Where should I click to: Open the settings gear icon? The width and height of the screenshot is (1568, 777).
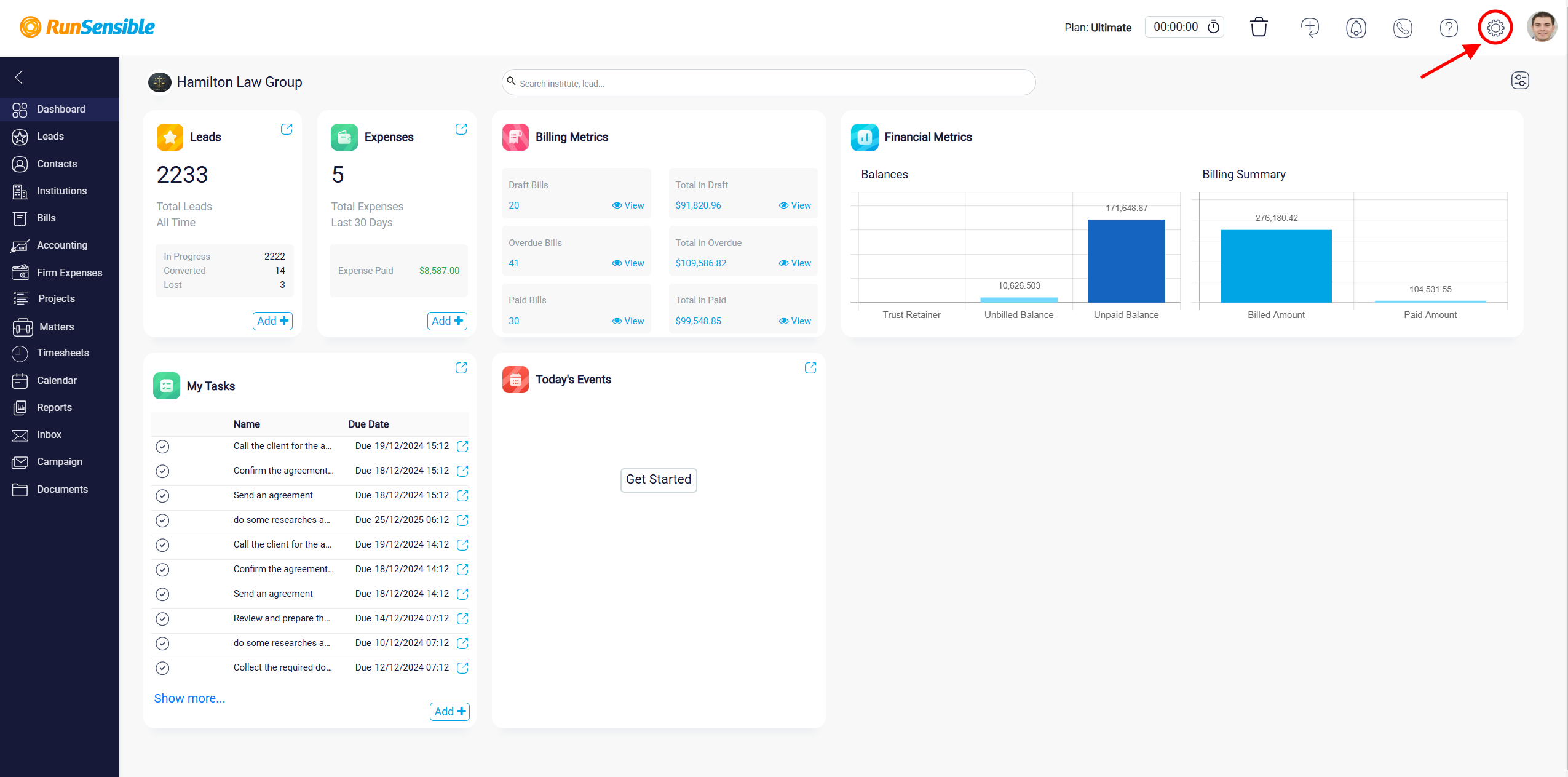(1495, 28)
